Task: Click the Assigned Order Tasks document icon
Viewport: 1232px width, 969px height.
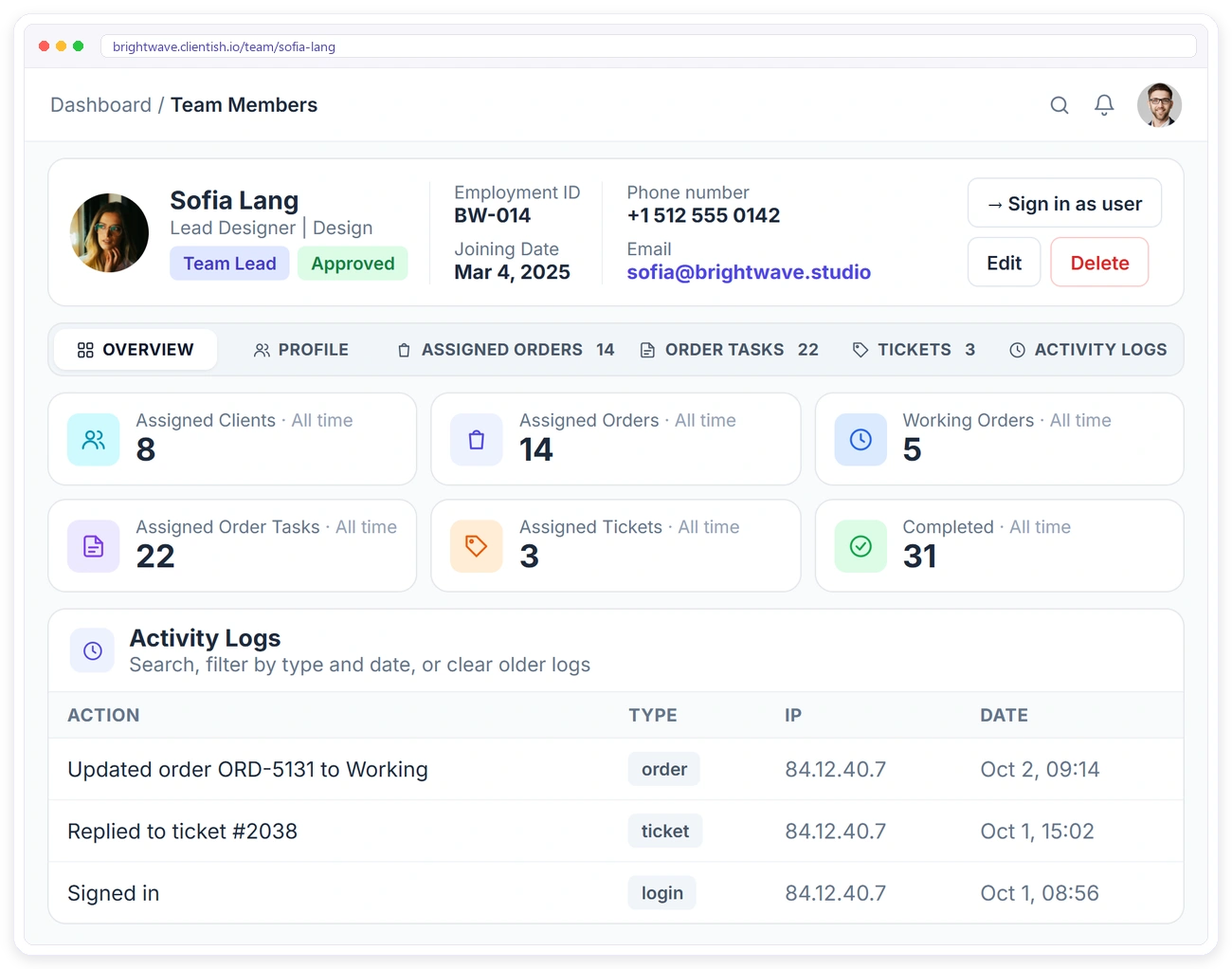Action: click(94, 546)
